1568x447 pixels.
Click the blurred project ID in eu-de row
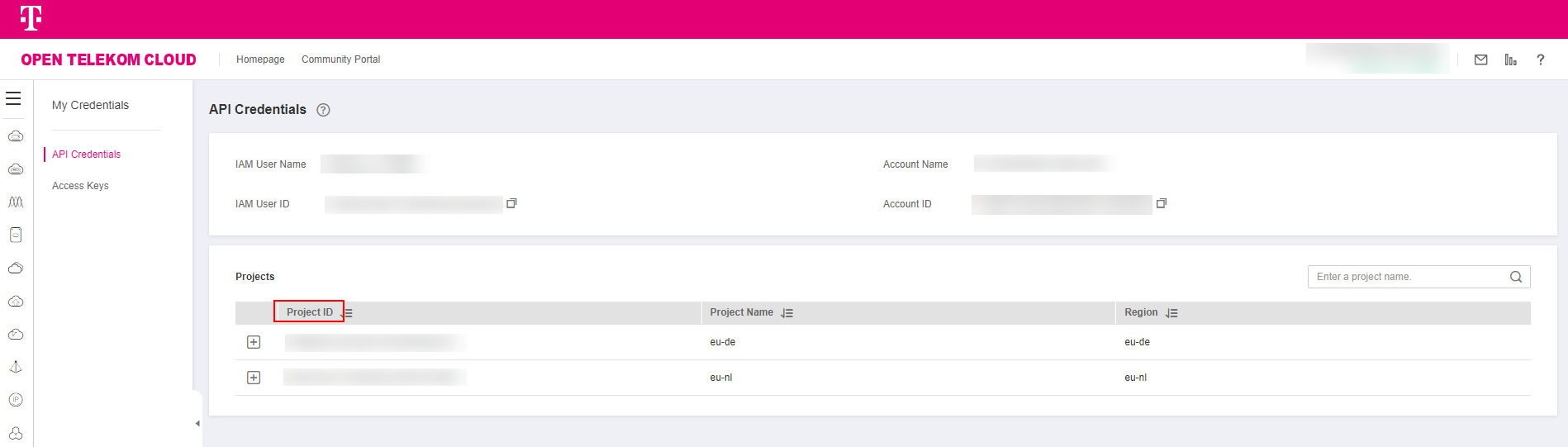tap(375, 342)
